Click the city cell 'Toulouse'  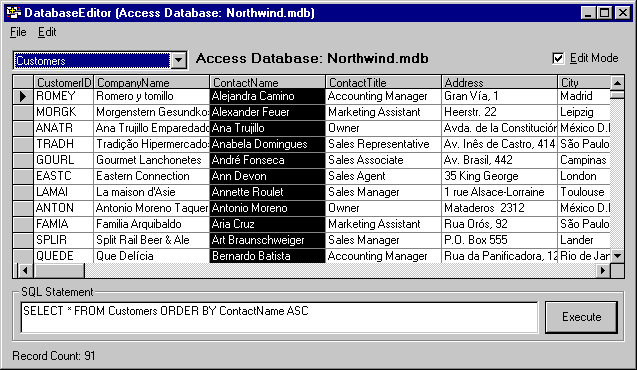coord(584,192)
